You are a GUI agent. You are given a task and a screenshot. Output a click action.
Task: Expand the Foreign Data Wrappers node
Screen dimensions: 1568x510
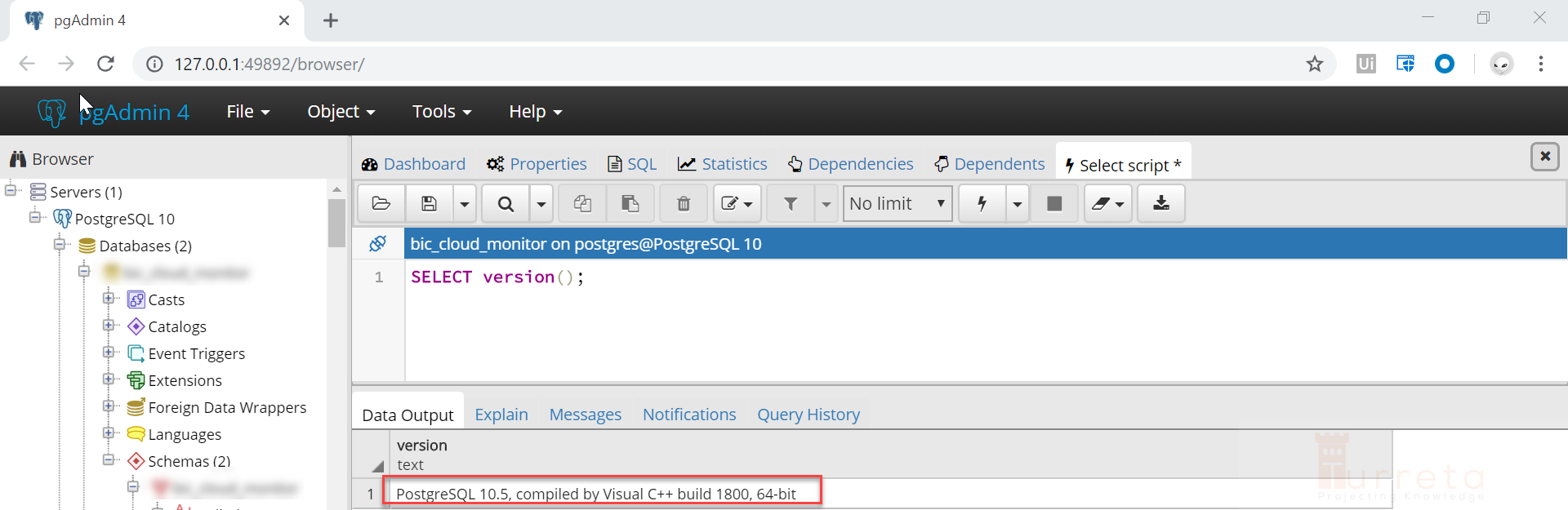pyautogui.click(x=109, y=406)
